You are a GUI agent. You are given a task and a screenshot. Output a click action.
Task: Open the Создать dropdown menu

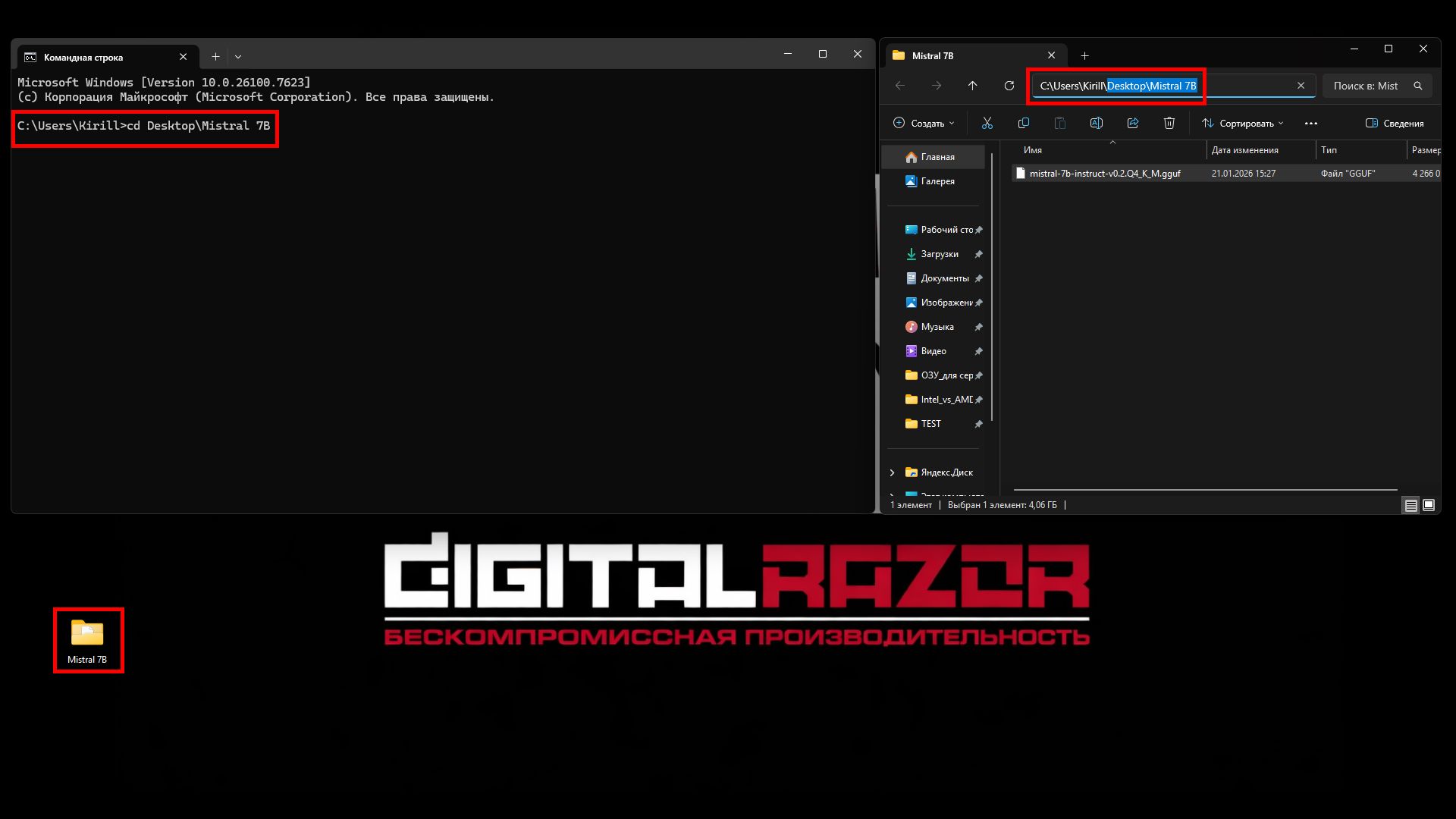(924, 123)
